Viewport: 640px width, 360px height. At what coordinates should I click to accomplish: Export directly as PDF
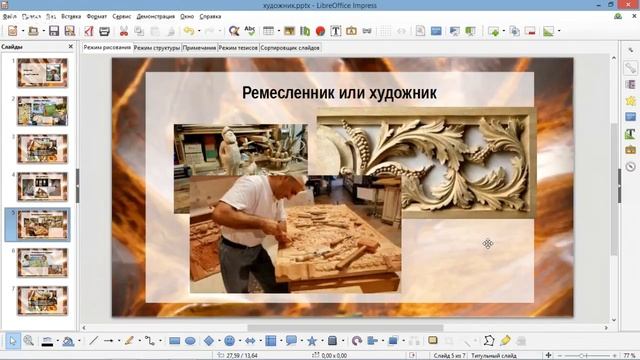tap(89, 31)
